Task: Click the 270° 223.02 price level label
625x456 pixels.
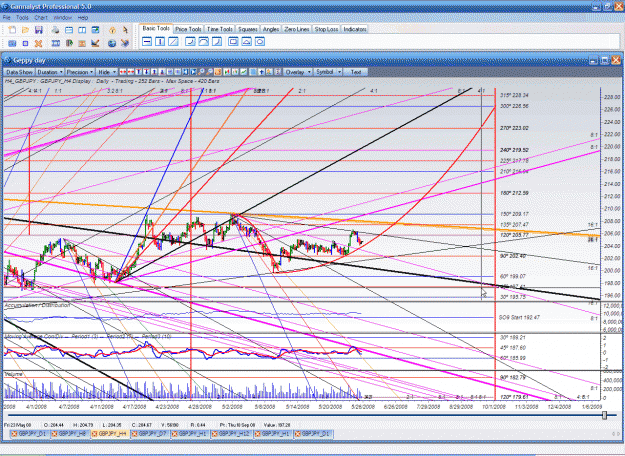Action: point(514,128)
